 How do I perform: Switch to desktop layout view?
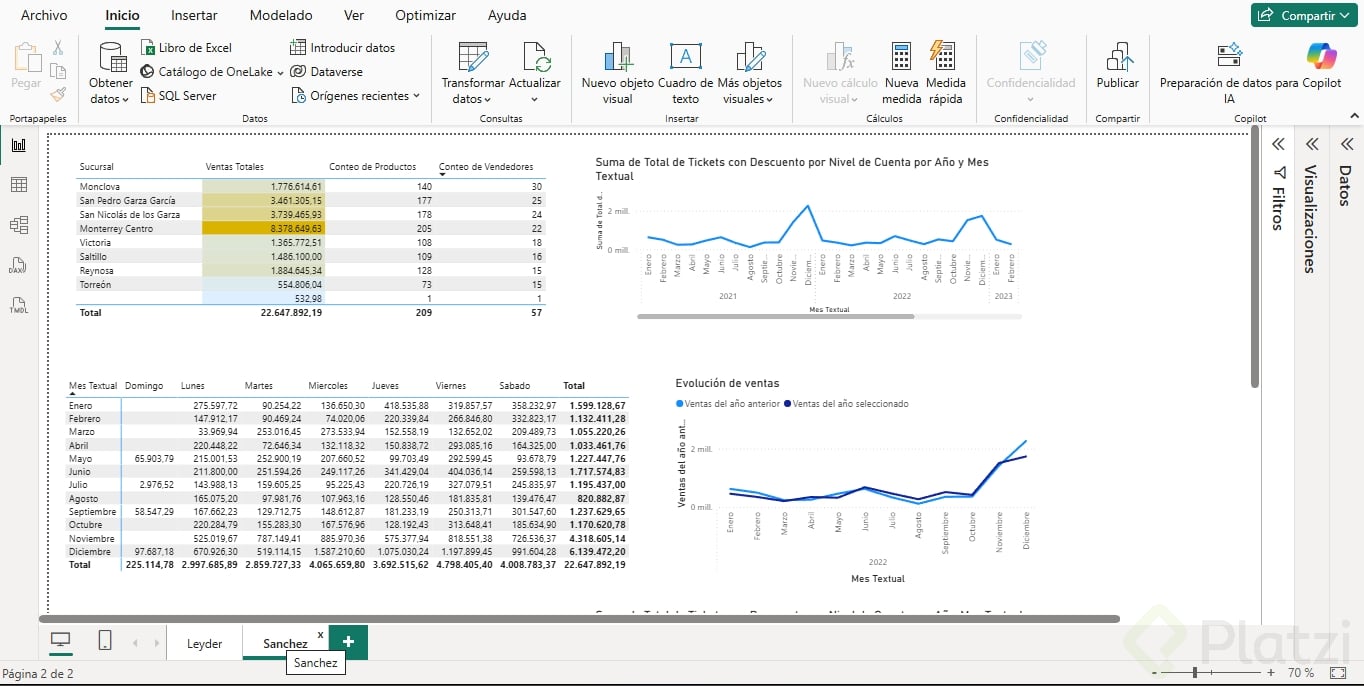coord(61,641)
